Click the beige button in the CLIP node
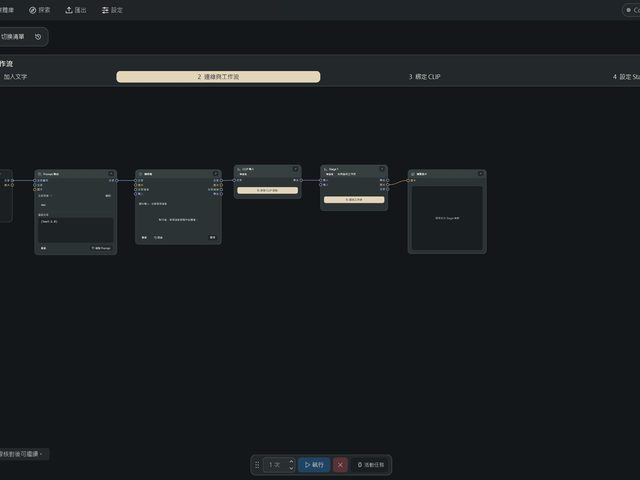Viewport: 640px width, 480px height. 267,190
